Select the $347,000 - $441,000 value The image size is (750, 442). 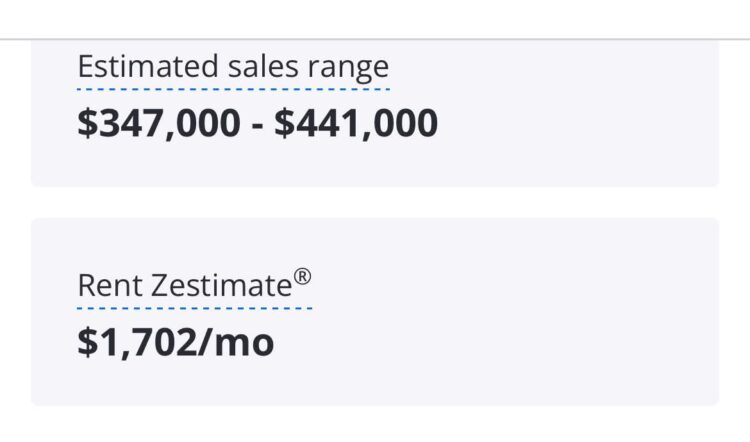(257, 123)
